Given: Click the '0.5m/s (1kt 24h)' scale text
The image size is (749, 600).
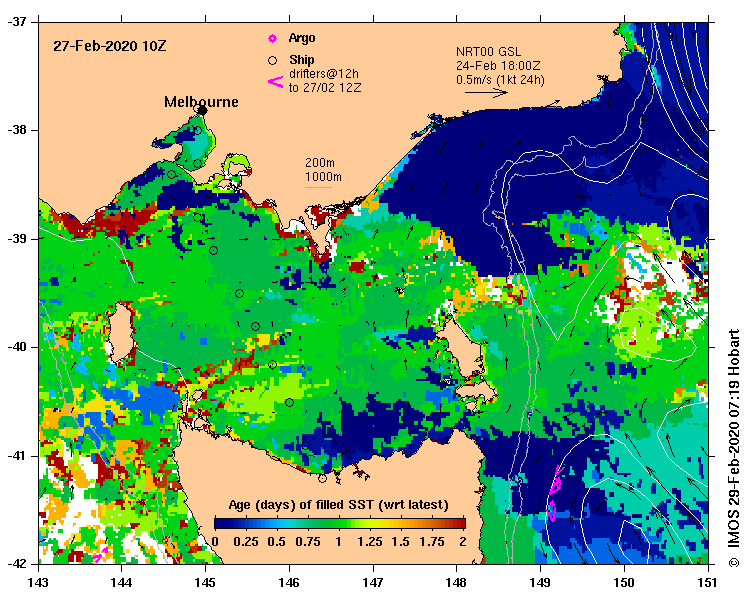Looking at the screenshot, I should tap(500, 80).
